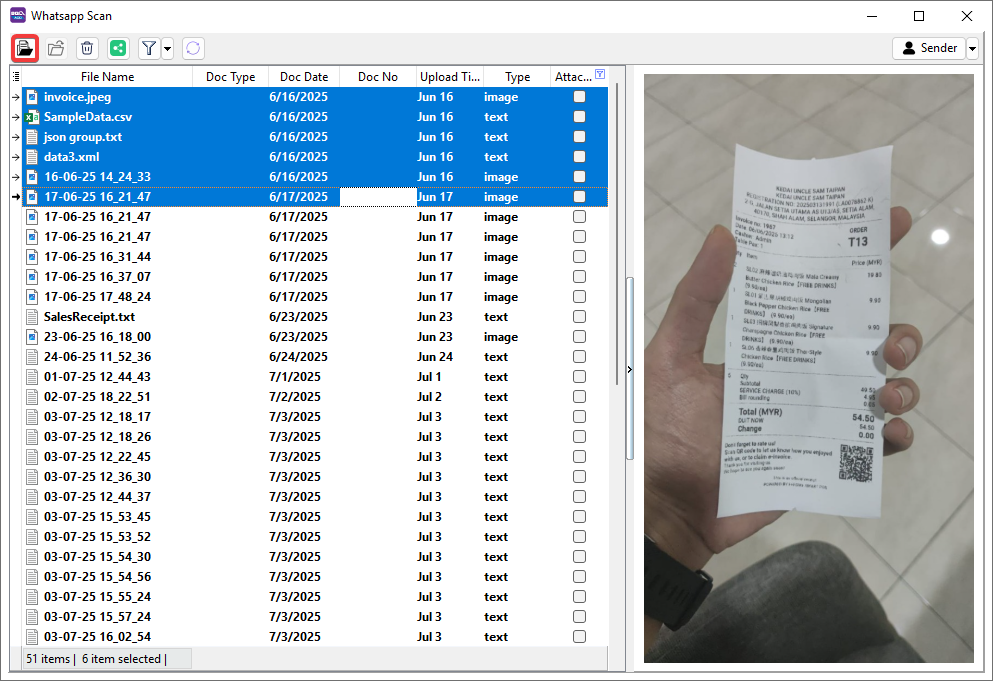Open the filter dropdown arrow in toolbar
This screenshot has height=681, width=993.
click(167, 48)
